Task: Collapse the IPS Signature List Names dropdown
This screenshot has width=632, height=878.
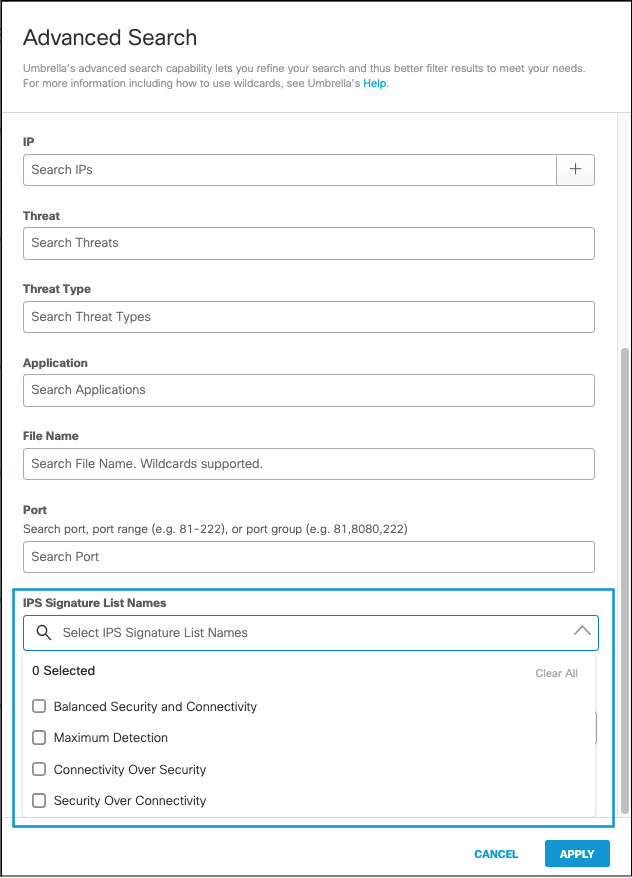Action: [583, 631]
